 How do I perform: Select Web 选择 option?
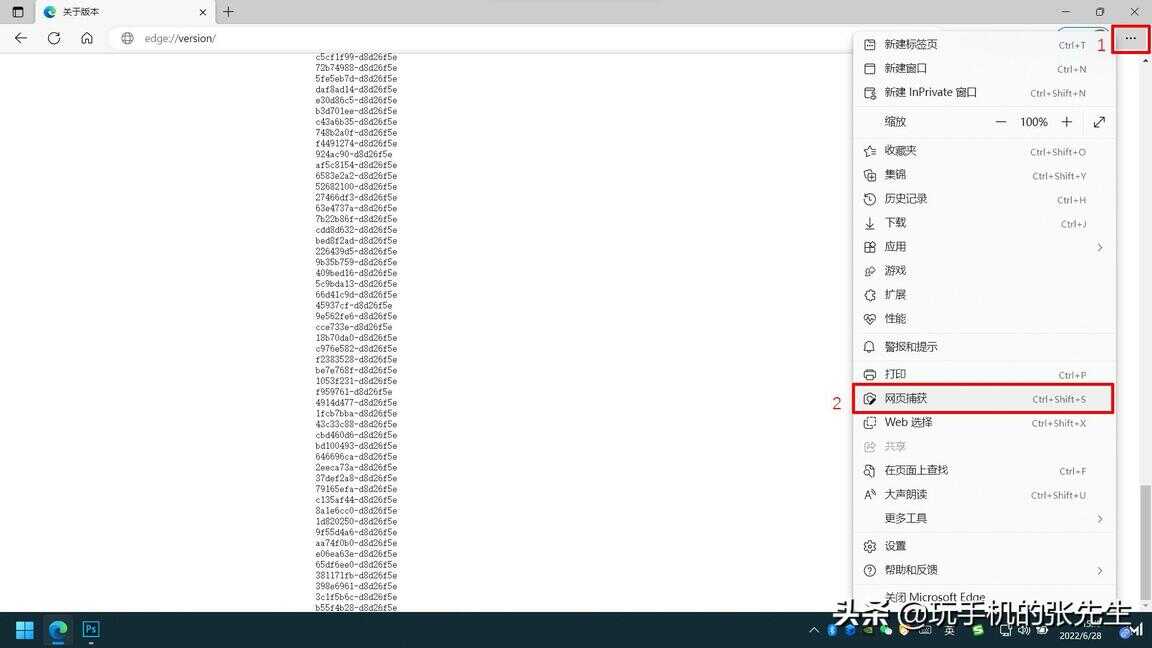click(983, 422)
